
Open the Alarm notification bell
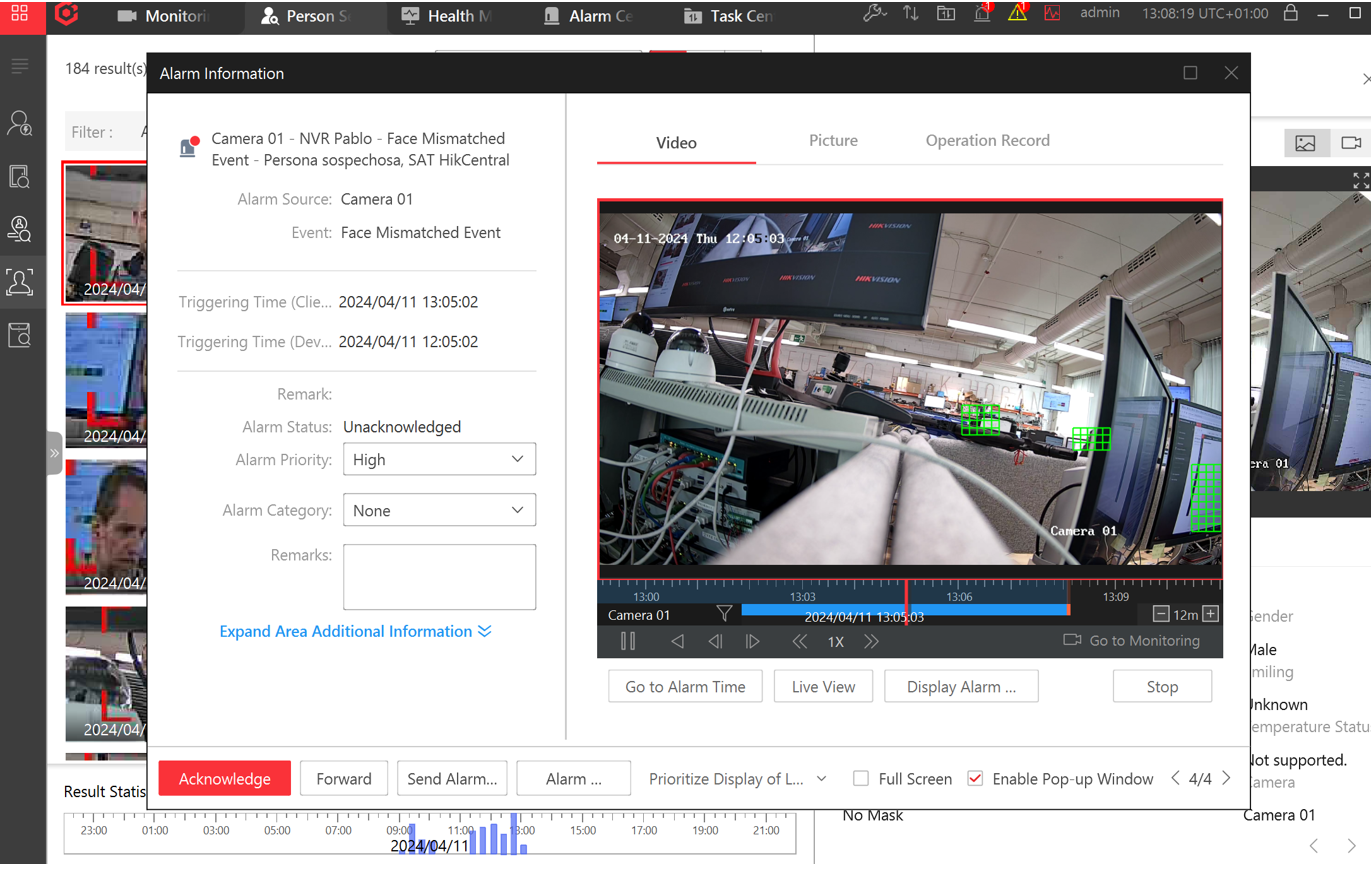coord(981,13)
